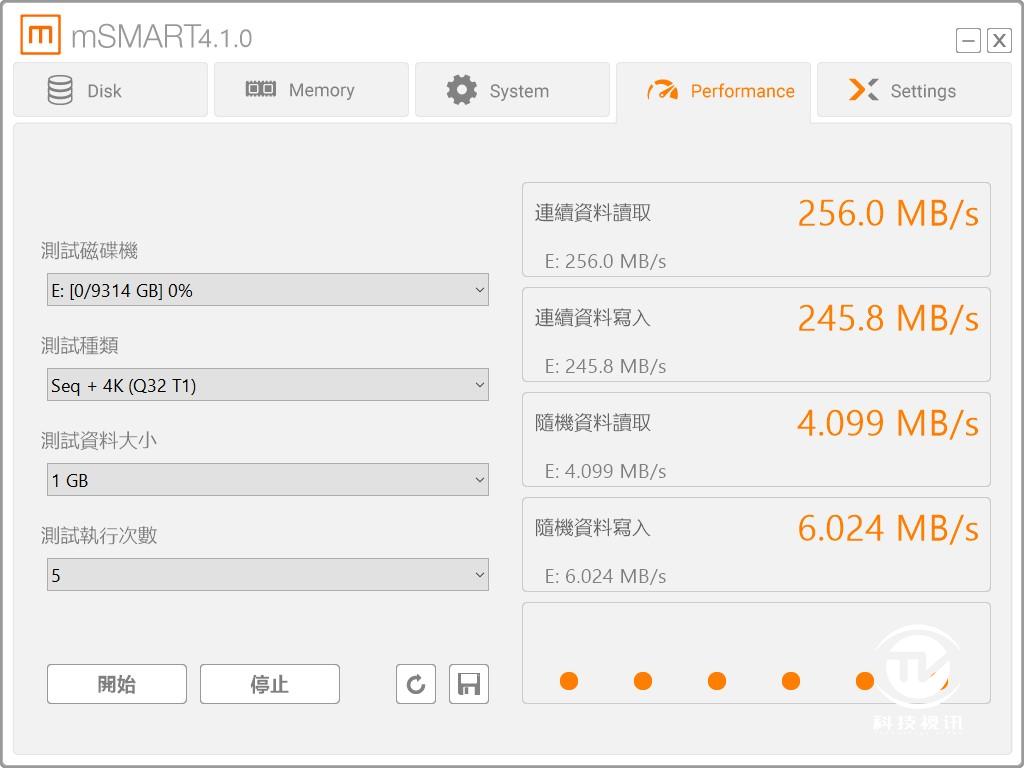Select the 隨機資料寫入 result panel
The height and width of the screenshot is (768, 1024).
click(755, 544)
